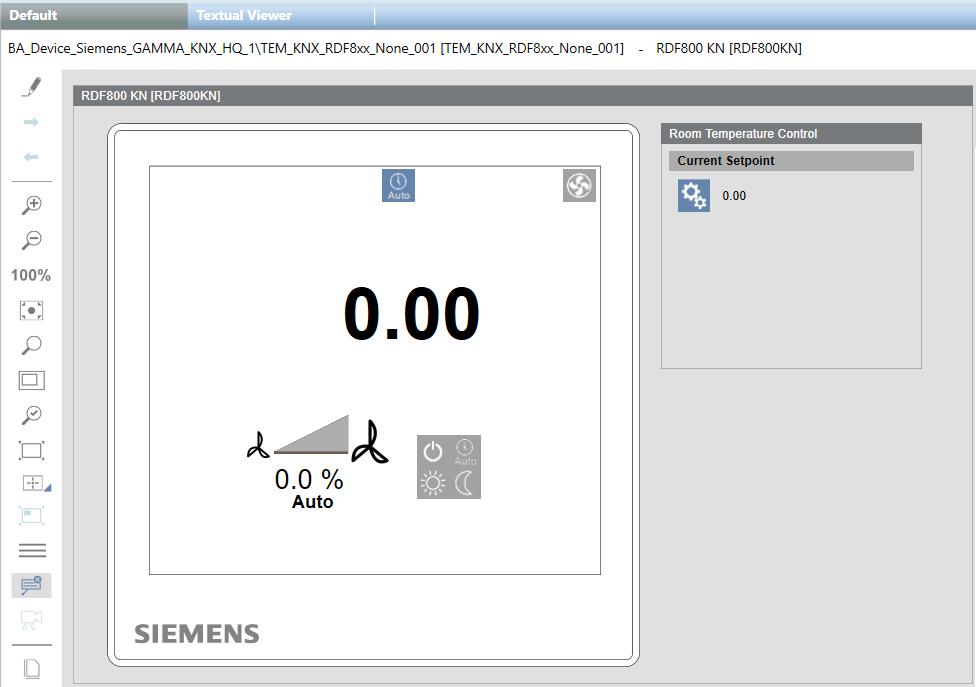Click the zoom out magnifier icon
This screenshot has height=687, width=976.
coord(31,240)
